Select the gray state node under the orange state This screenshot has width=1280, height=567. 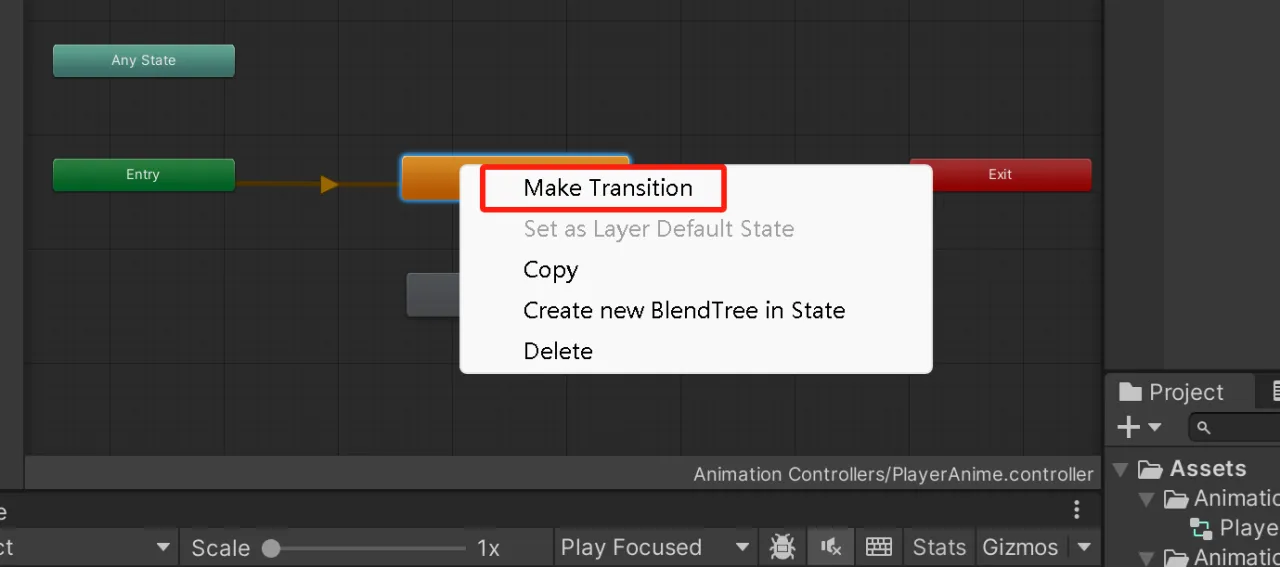(432, 294)
